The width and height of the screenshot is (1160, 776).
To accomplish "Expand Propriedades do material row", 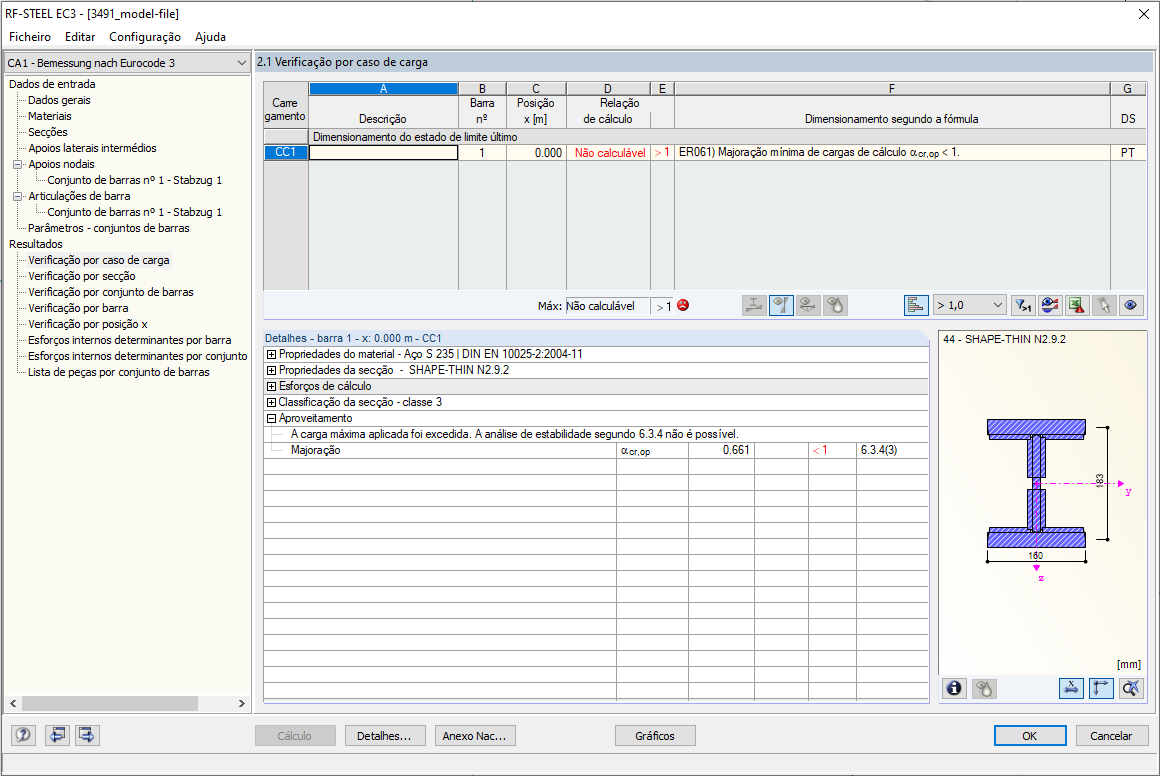I will coord(271,354).
